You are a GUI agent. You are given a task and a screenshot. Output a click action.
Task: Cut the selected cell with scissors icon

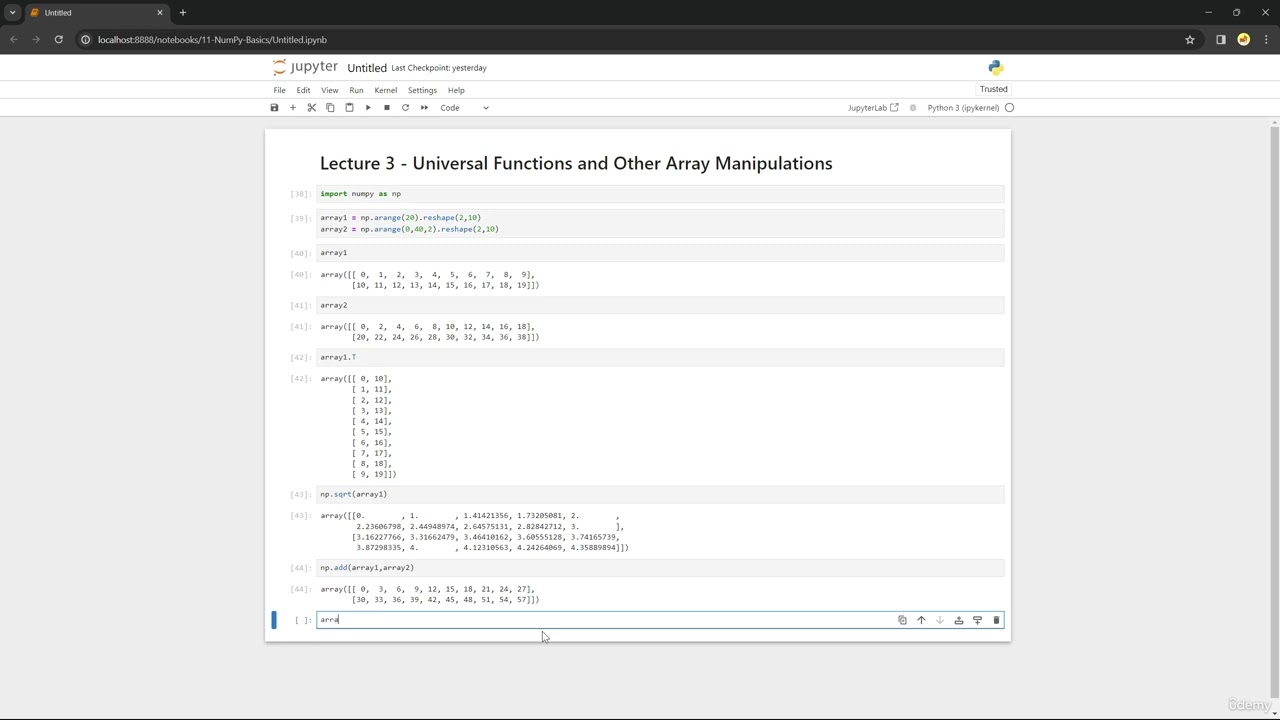(311, 107)
